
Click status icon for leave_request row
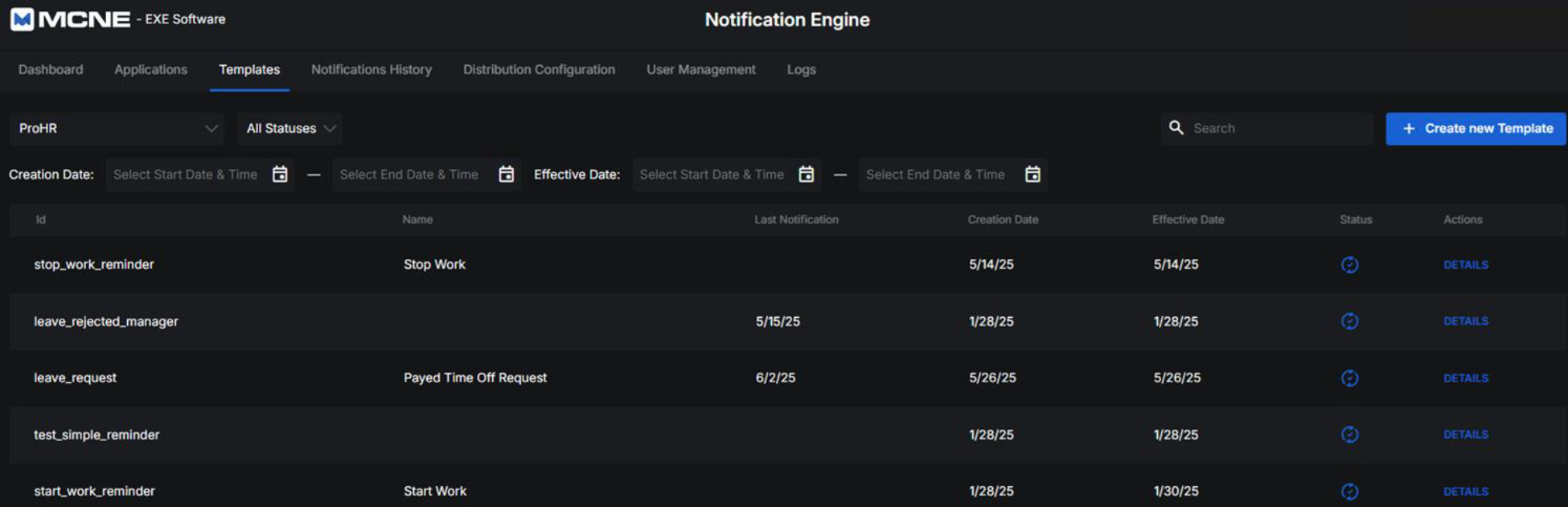(1349, 378)
